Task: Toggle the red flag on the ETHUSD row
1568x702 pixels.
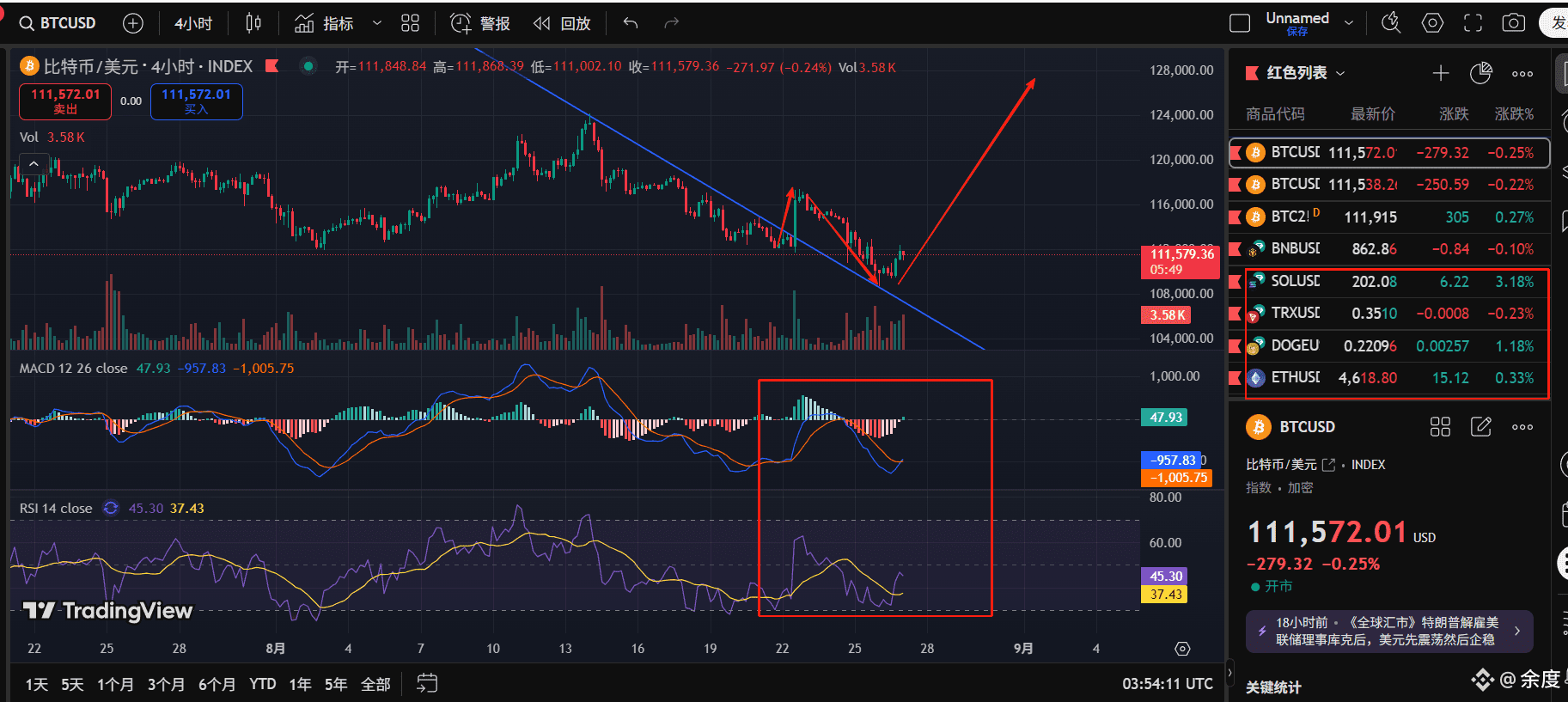Action: coord(1235,378)
